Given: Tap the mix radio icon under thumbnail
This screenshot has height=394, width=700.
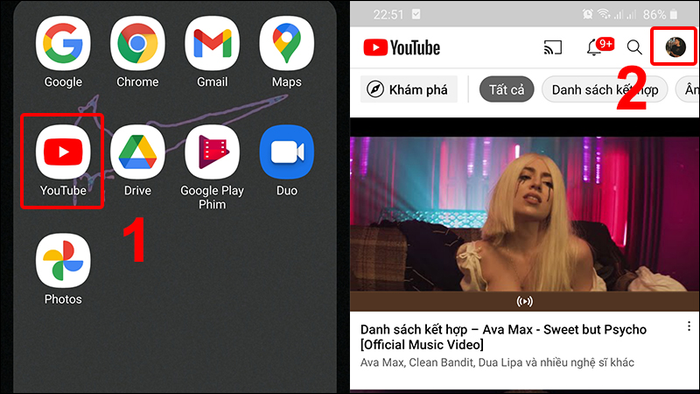Looking at the screenshot, I should (525, 302).
